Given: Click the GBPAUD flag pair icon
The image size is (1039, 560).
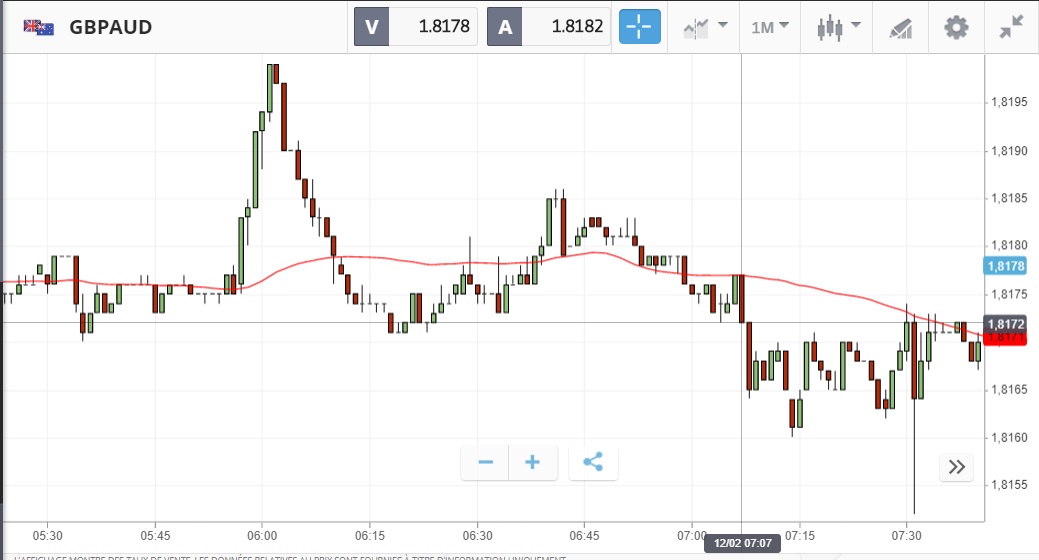Looking at the screenshot, I should coord(38,27).
